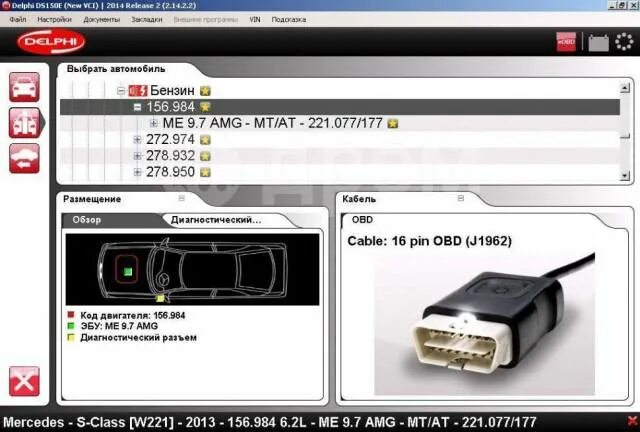Click green ECU marker on car diagram
This screenshot has height=432, width=640.
coord(128,272)
